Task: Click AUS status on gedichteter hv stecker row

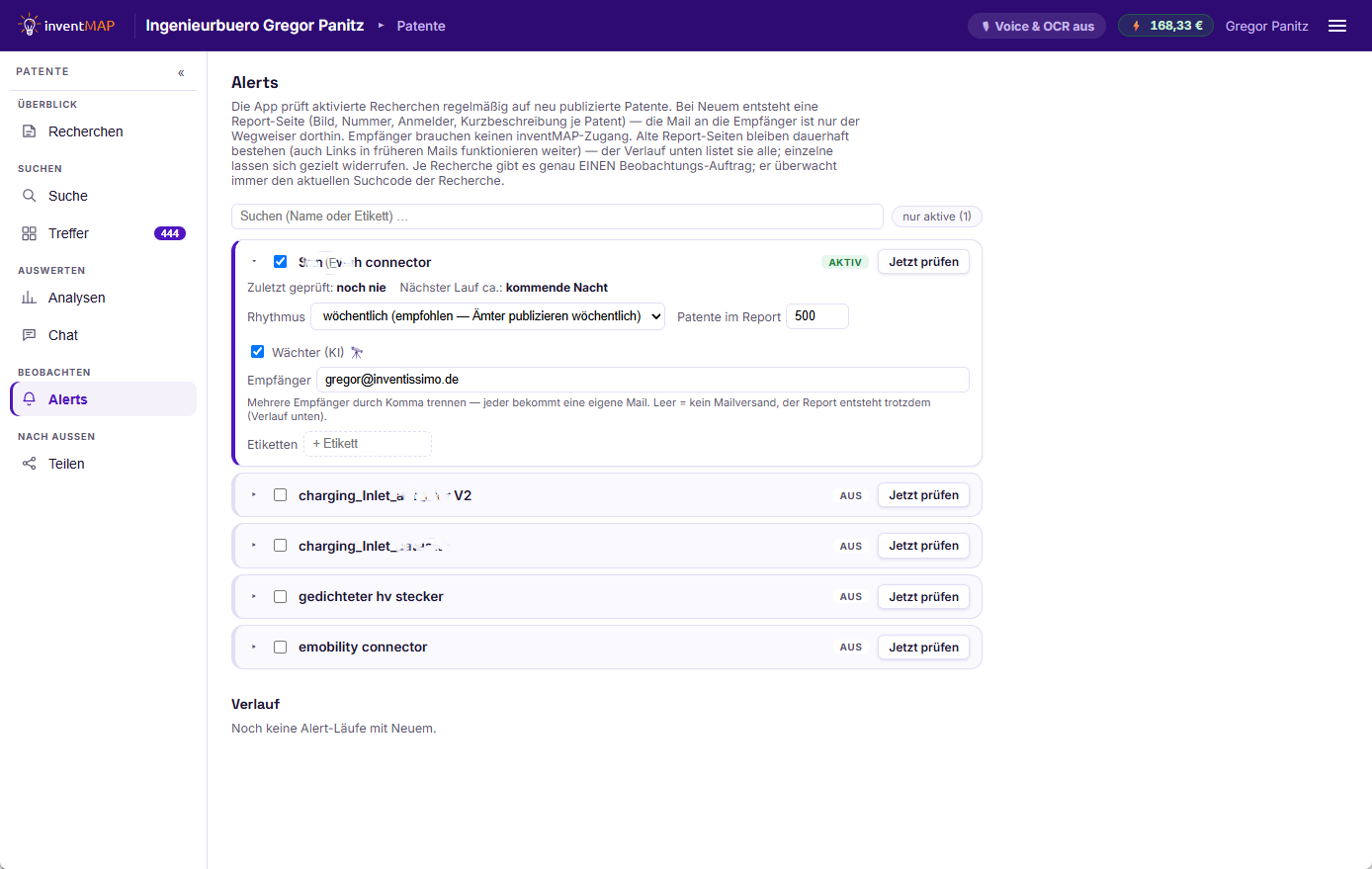Action: coord(851,597)
